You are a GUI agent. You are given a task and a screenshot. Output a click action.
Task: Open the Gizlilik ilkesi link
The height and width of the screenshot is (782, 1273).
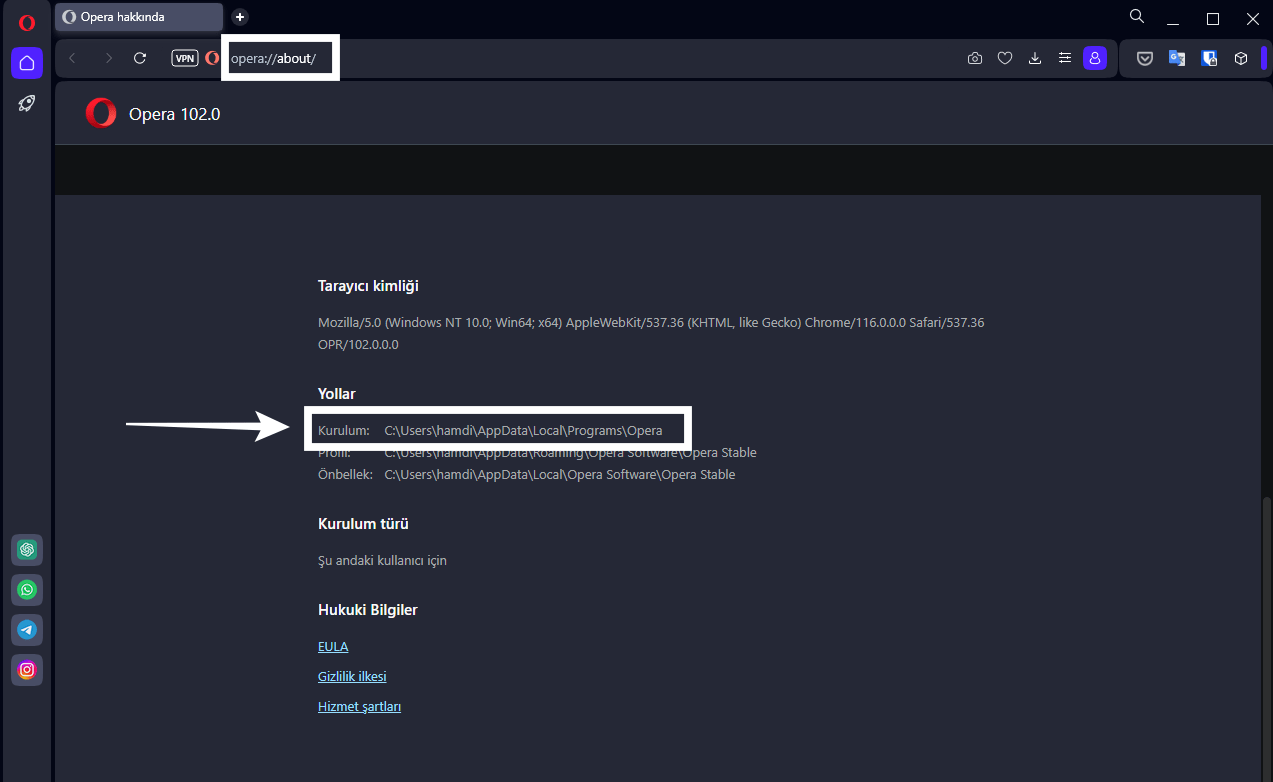(x=352, y=677)
